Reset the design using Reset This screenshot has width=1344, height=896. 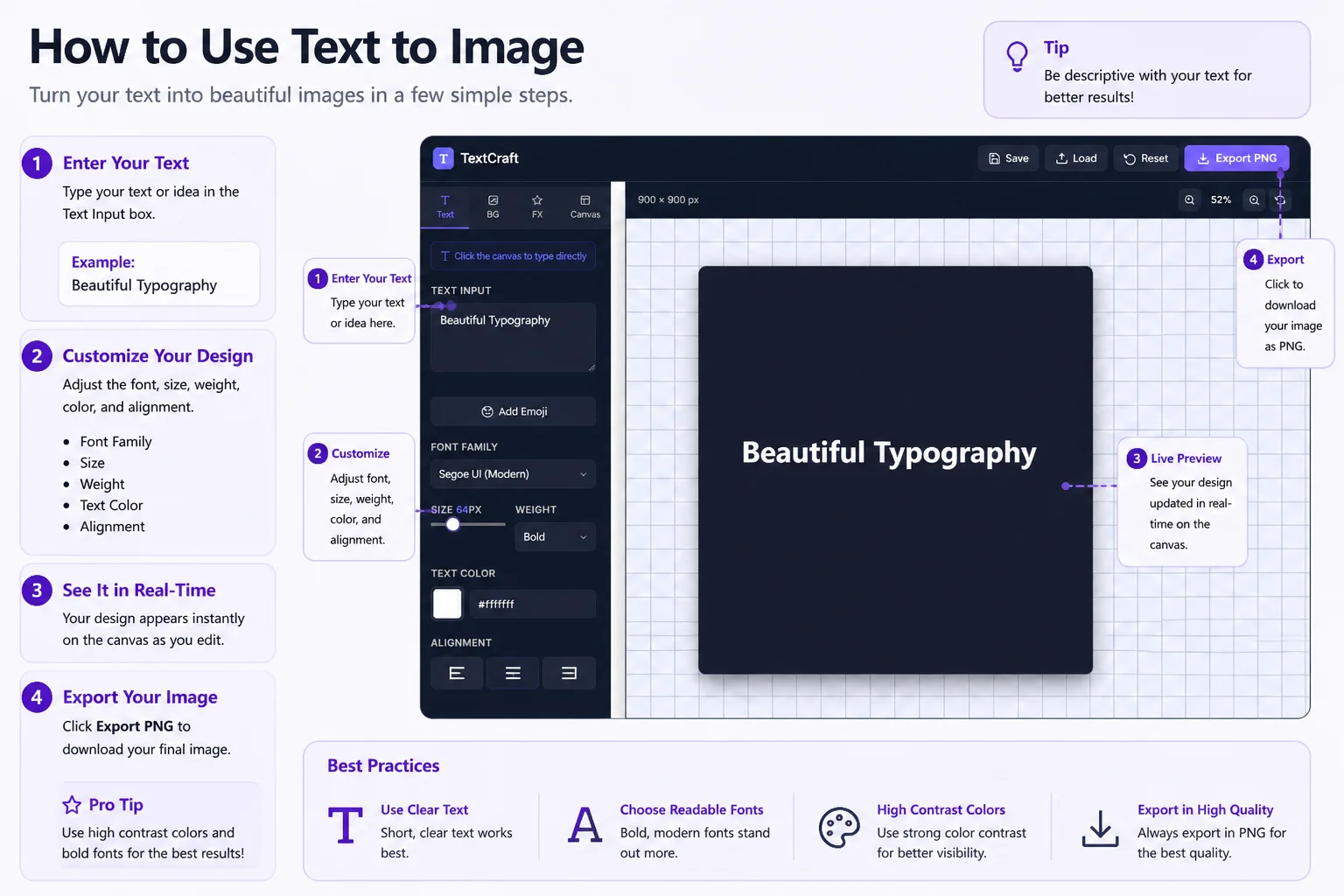point(1145,158)
